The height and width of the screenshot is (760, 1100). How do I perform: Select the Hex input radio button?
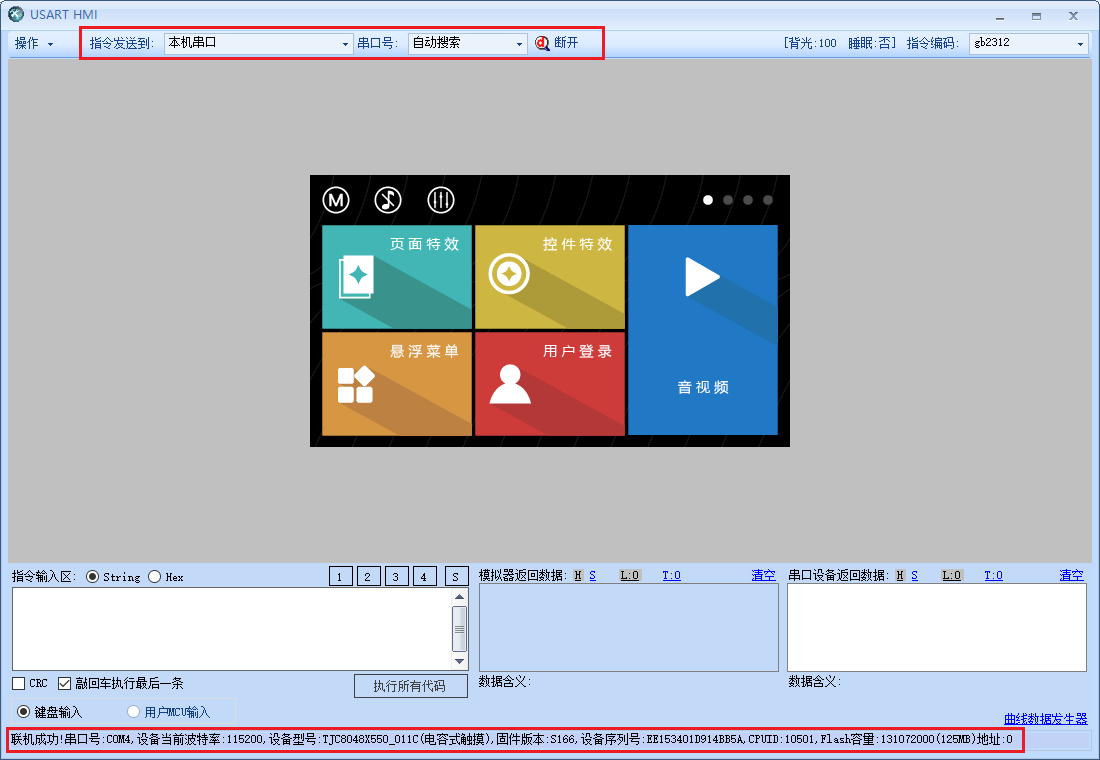click(154, 576)
